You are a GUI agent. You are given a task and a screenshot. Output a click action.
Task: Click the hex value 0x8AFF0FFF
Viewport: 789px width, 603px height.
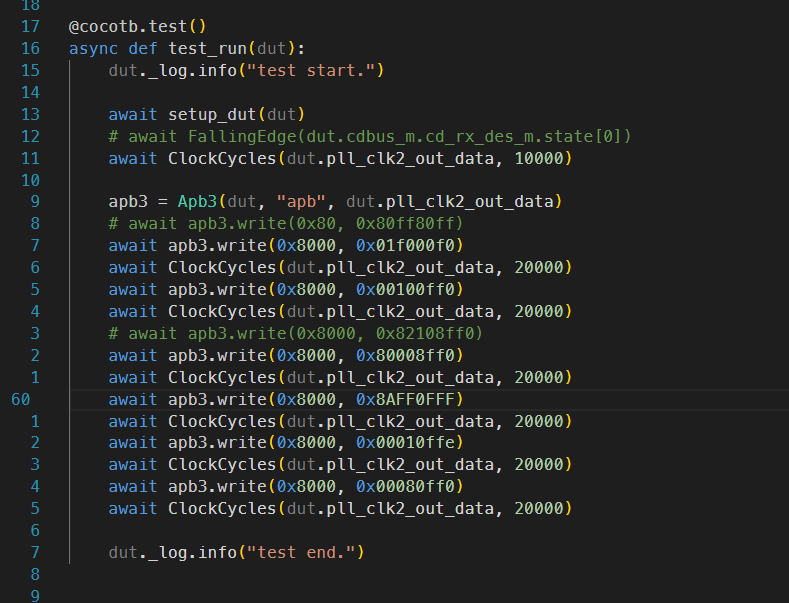pyautogui.click(x=405, y=400)
